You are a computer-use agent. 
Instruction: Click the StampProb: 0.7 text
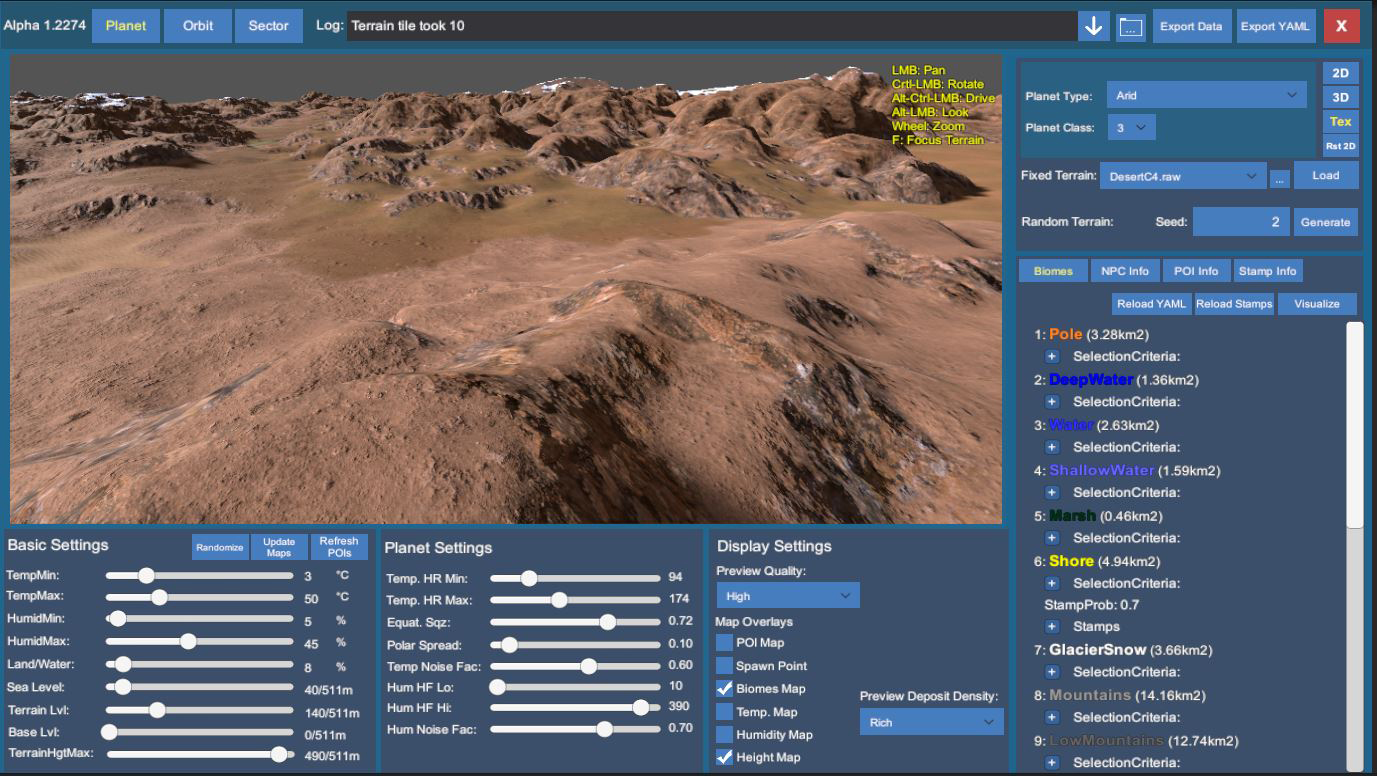[1091, 605]
